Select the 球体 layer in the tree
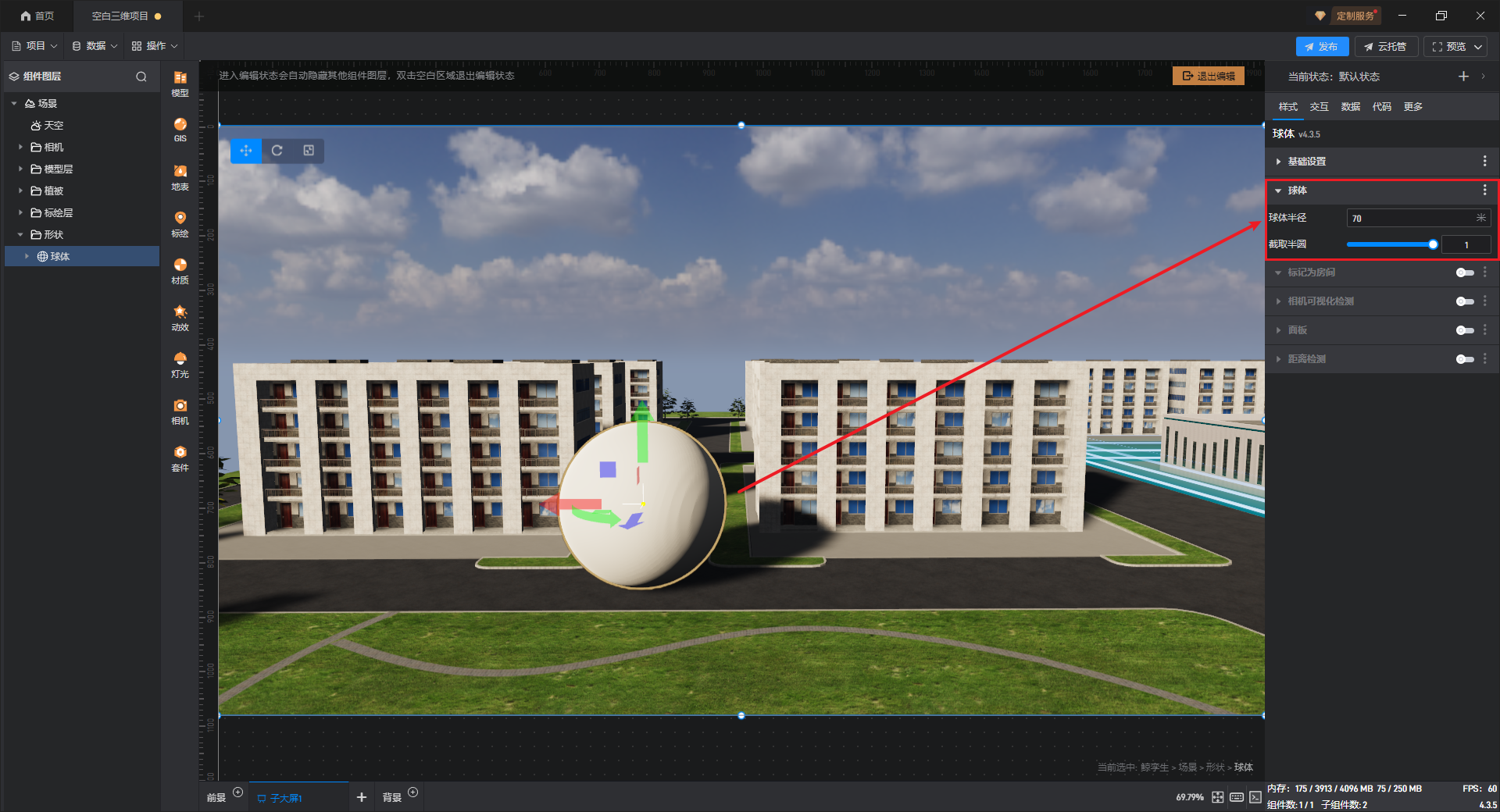Screen dimensions: 1500x812 click(x=82, y=256)
